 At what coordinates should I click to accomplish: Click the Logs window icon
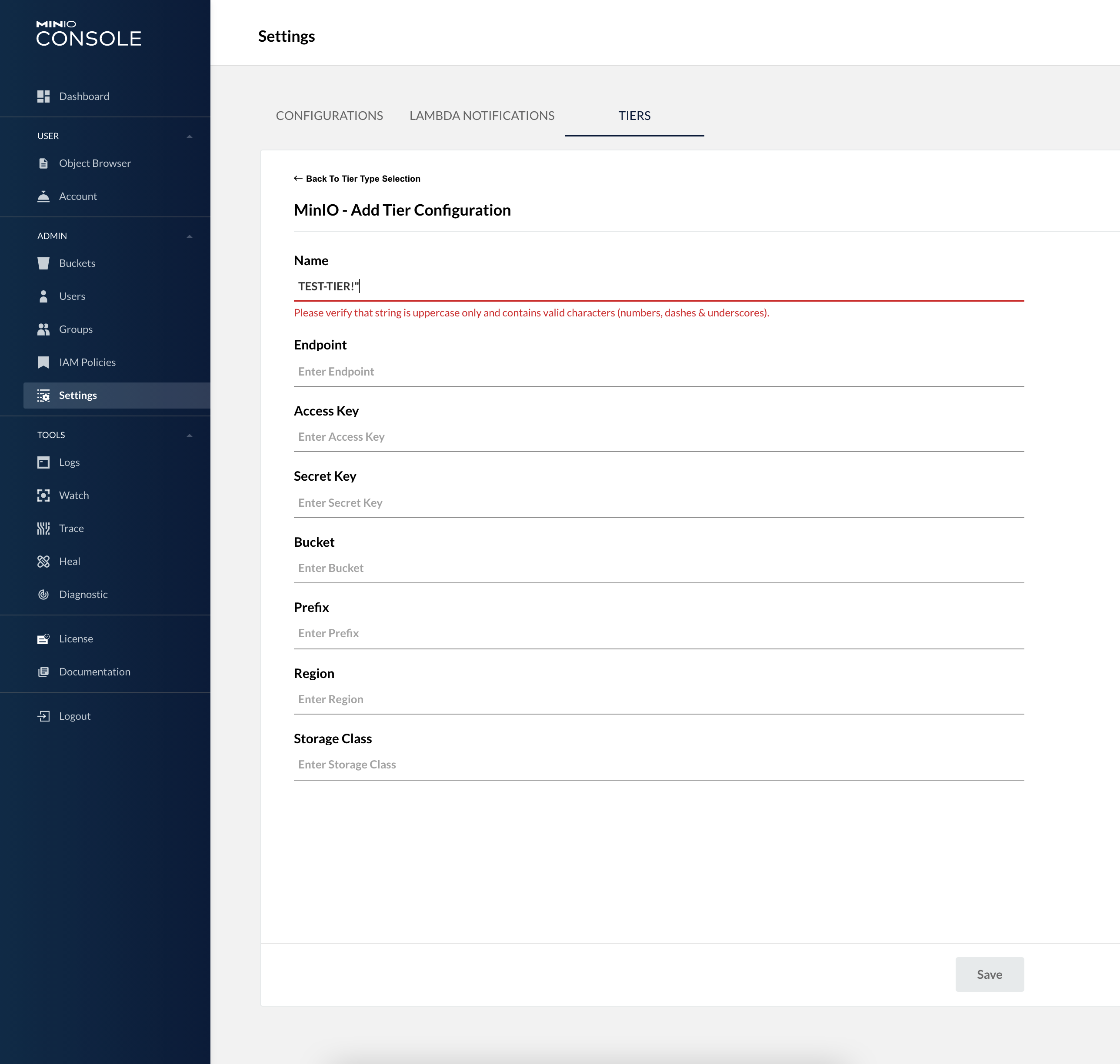[43, 462]
